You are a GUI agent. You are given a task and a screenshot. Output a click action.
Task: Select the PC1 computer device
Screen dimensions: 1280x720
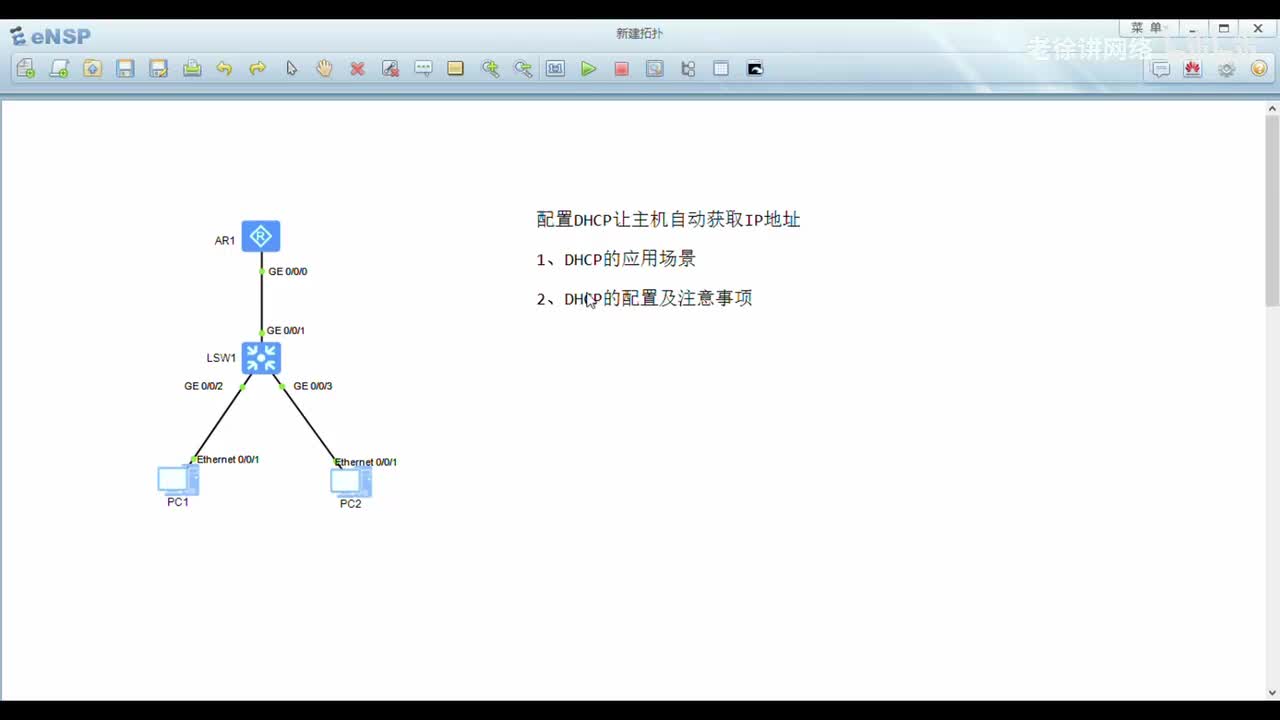click(x=178, y=480)
